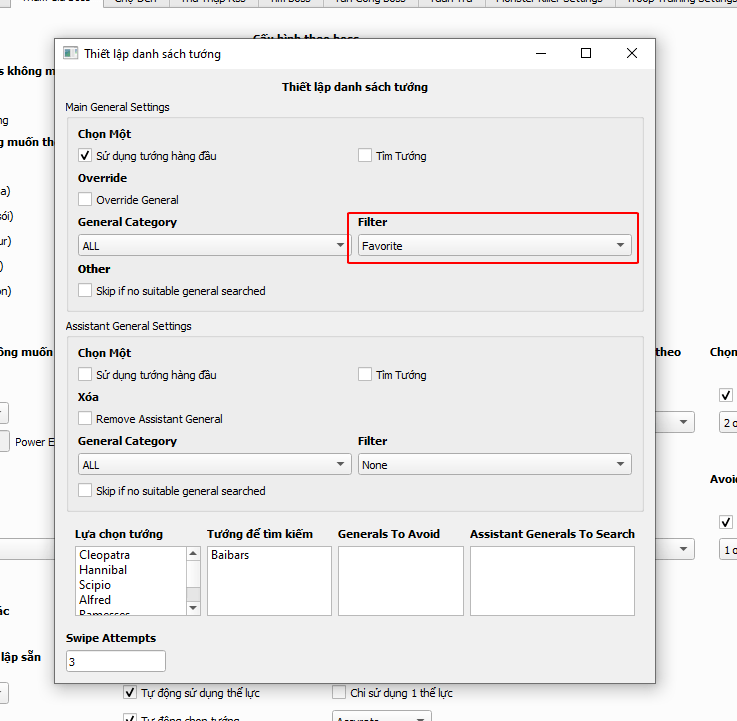The image size is (737, 721).
Task: Uncheck Sử dụng tướng hàng đầu under Main General Settings
Action: 85,156
